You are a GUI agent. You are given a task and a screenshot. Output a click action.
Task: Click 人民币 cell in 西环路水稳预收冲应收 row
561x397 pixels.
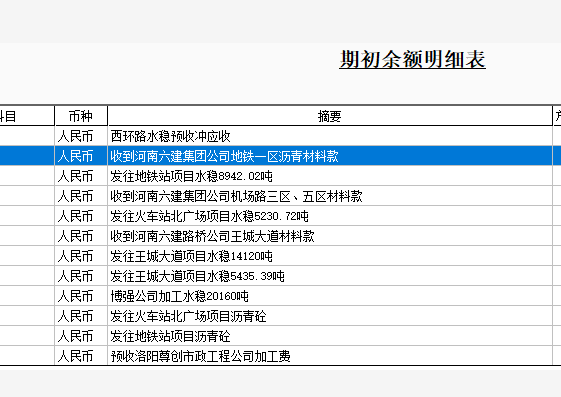point(81,136)
